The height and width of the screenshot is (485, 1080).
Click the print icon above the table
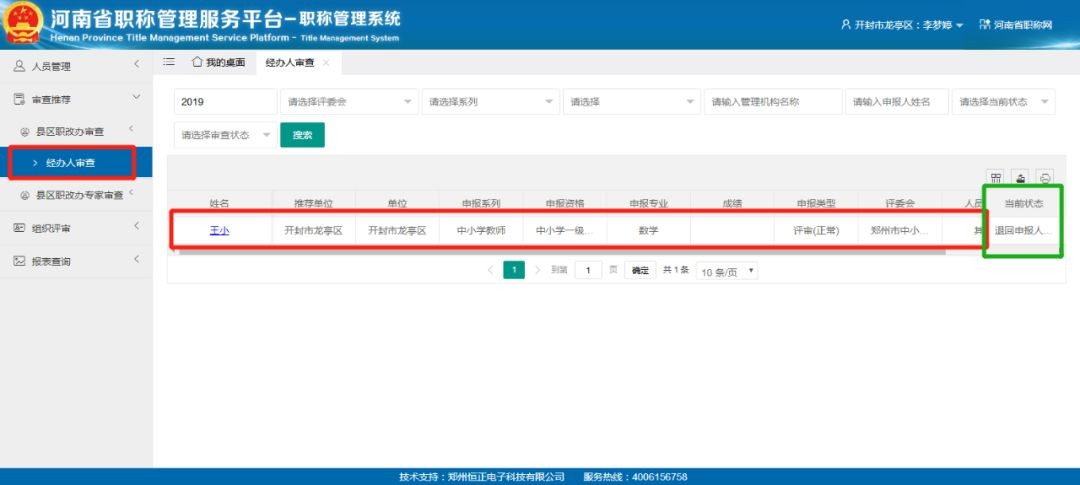[x=1046, y=178]
